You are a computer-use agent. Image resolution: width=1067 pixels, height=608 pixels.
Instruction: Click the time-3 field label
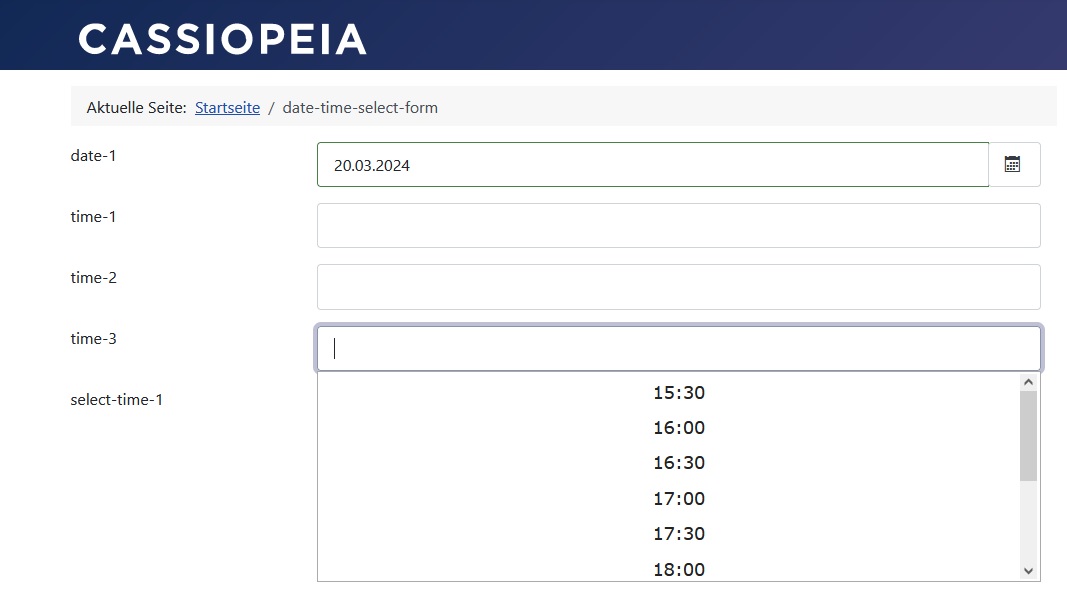click(x=93, y=338)
